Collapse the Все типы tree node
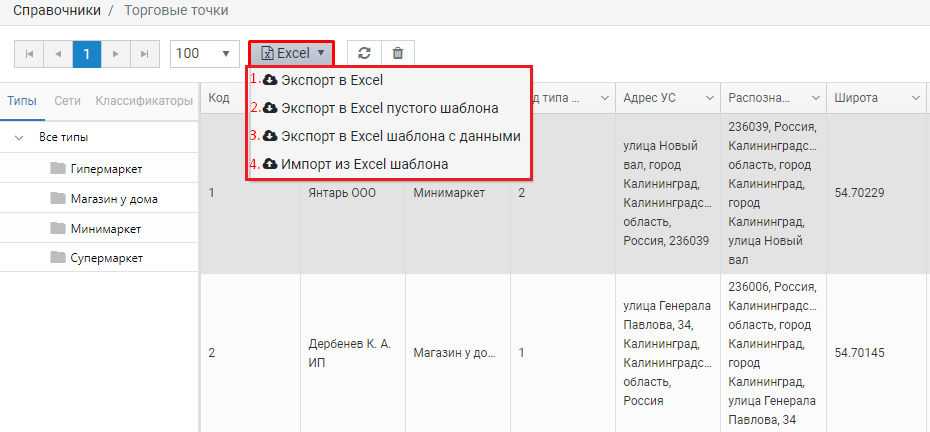Image resolution: width=930 pixels, height=432 pixels. point(20,138)
